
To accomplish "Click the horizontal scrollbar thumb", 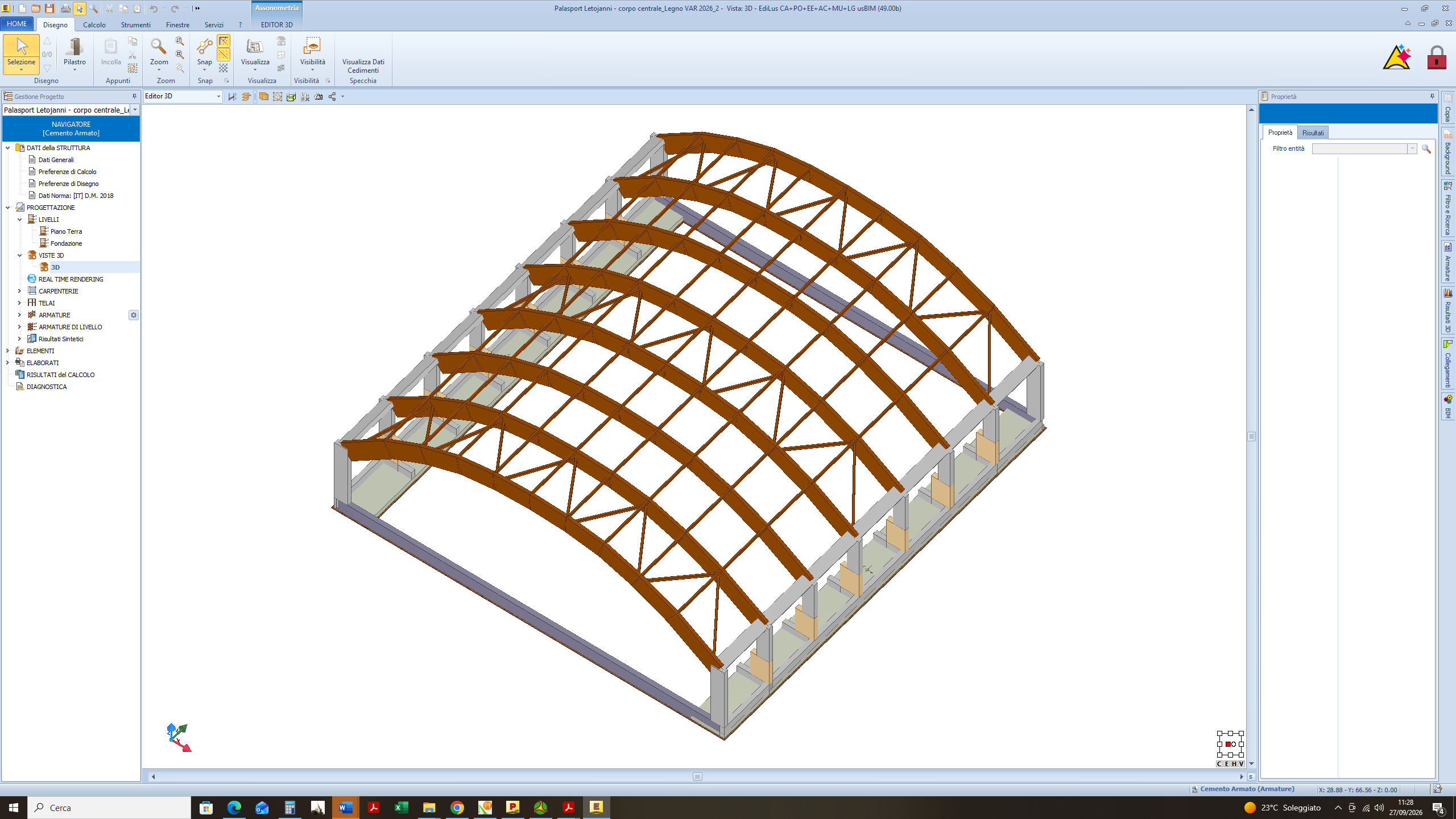I will coord(697,776).
